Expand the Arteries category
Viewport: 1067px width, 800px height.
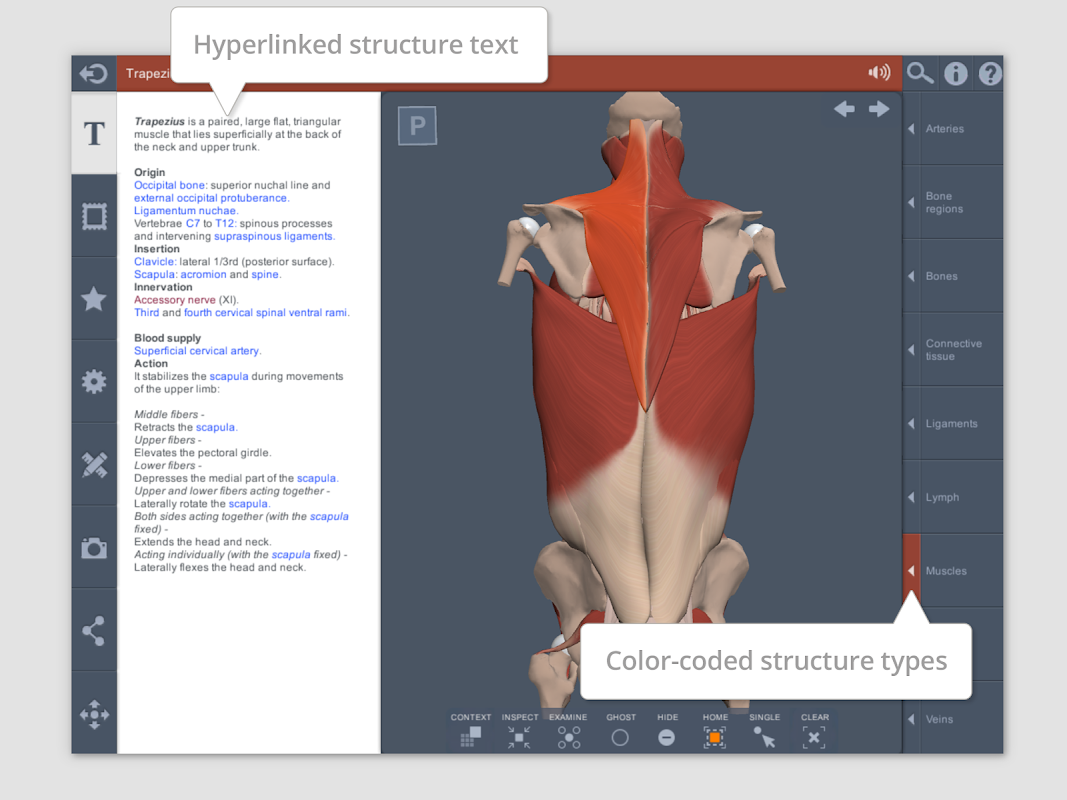953,129
